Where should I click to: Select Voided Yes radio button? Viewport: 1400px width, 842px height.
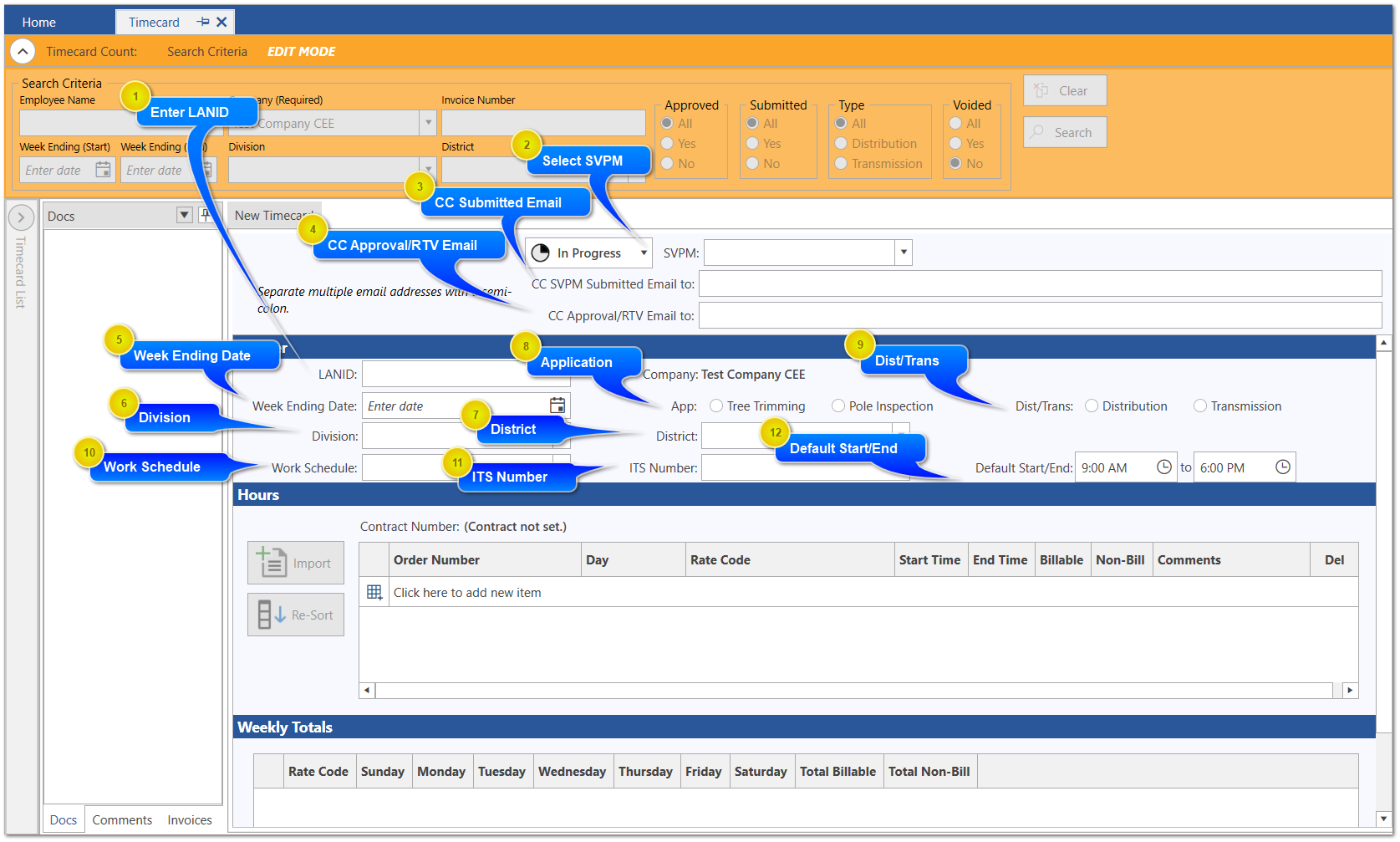point(955,144)
